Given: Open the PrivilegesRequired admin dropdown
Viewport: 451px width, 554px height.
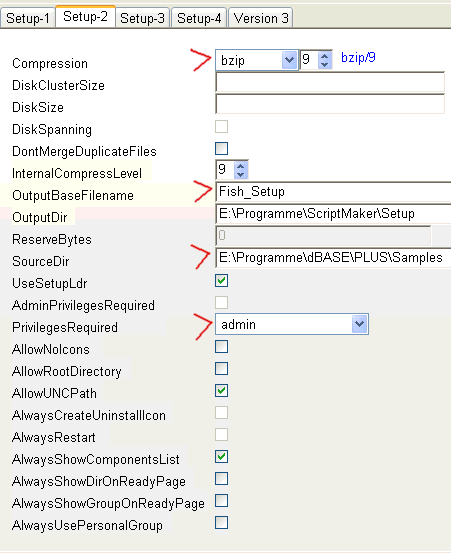Looking at the screenshot, I should pyautogui.click(x=359, y=324).
